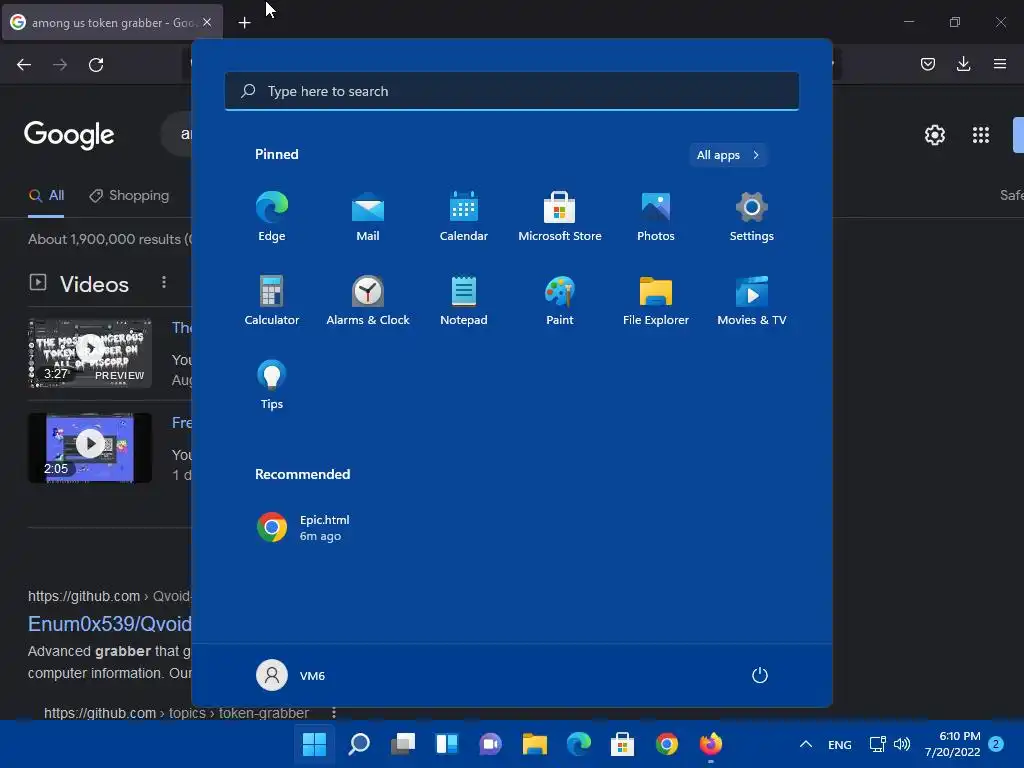Launch Movies & TV
This screenshot has height=768, width=1024.
(752, 300)
